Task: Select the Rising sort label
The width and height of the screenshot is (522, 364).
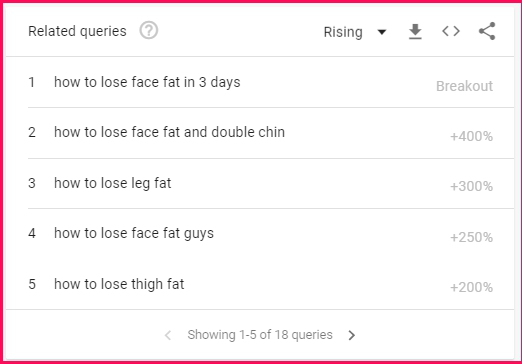Action: [343, 32]
